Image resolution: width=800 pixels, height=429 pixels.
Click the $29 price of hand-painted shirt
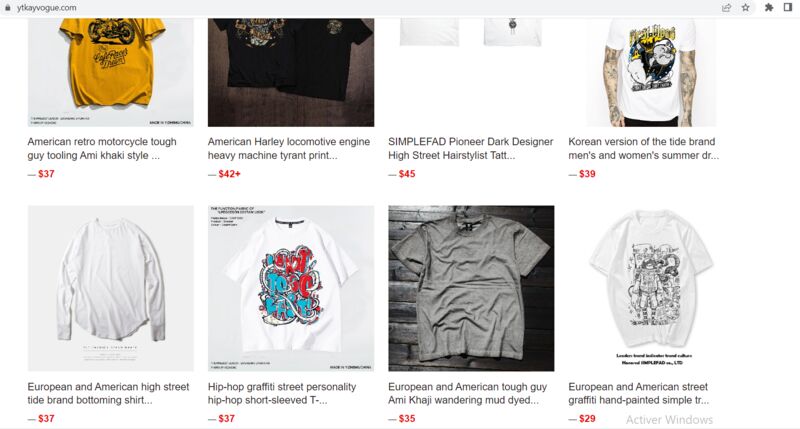point(587,419)
